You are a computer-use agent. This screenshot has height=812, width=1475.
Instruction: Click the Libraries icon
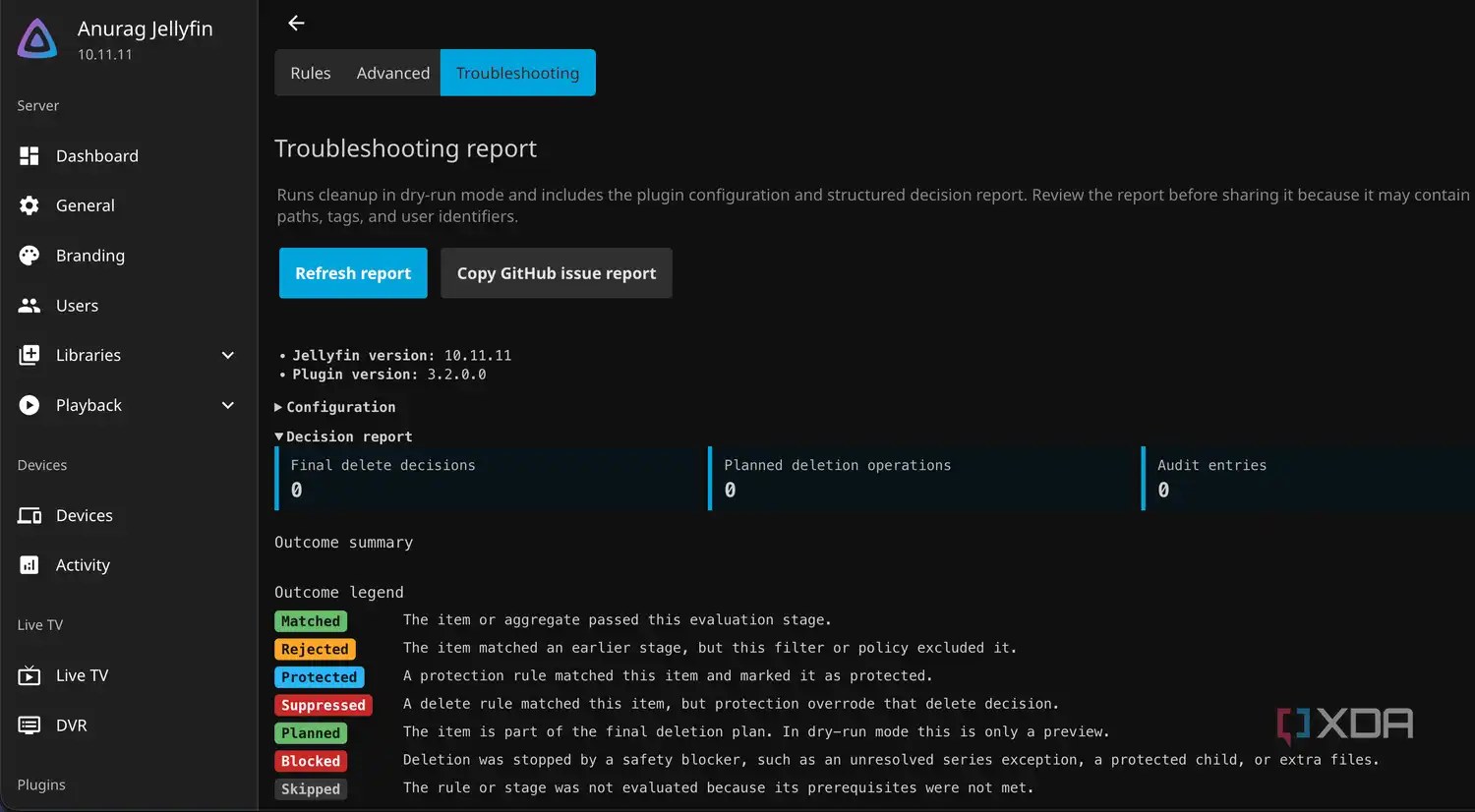click(29, 355)
